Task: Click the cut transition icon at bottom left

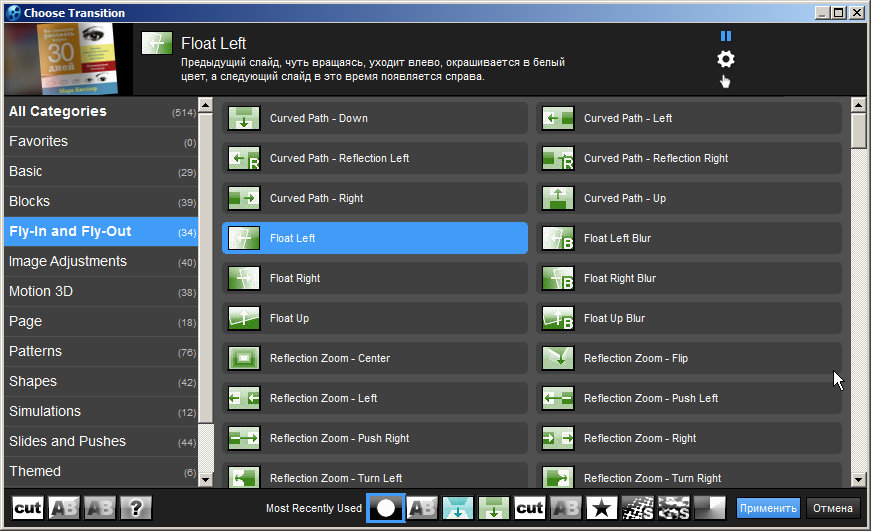Action: (x=28, y=508)
